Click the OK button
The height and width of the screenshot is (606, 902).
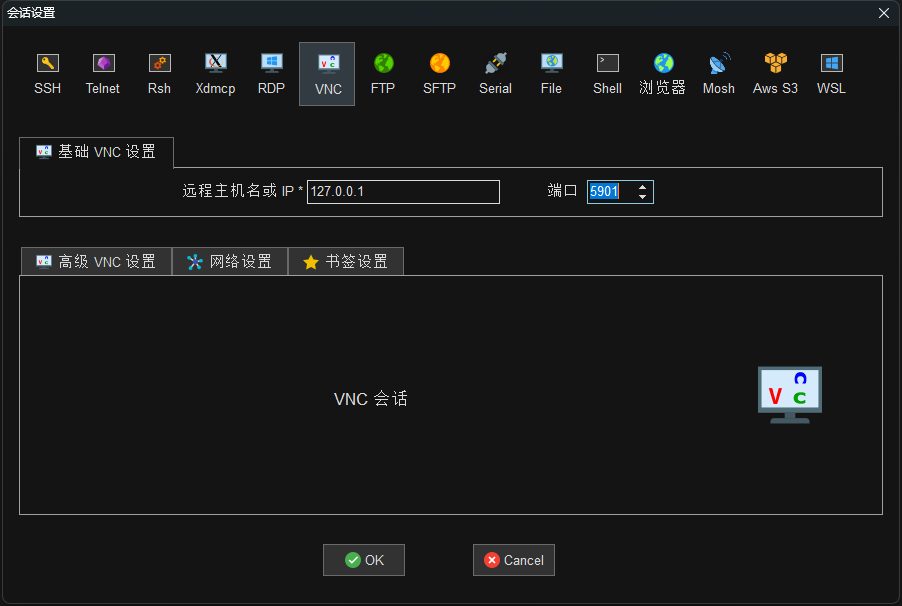pos(364,560)
